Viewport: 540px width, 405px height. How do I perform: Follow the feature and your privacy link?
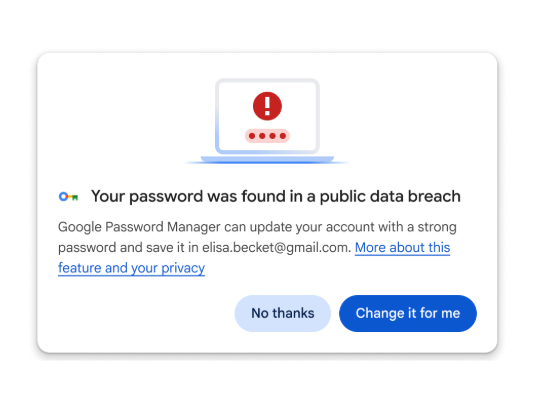pos(132,268)
